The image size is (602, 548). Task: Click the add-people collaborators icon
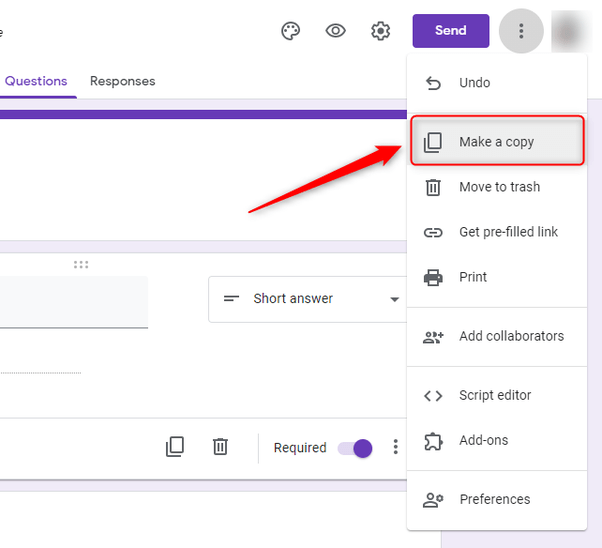pyautogui.click(x=433, y=337)
